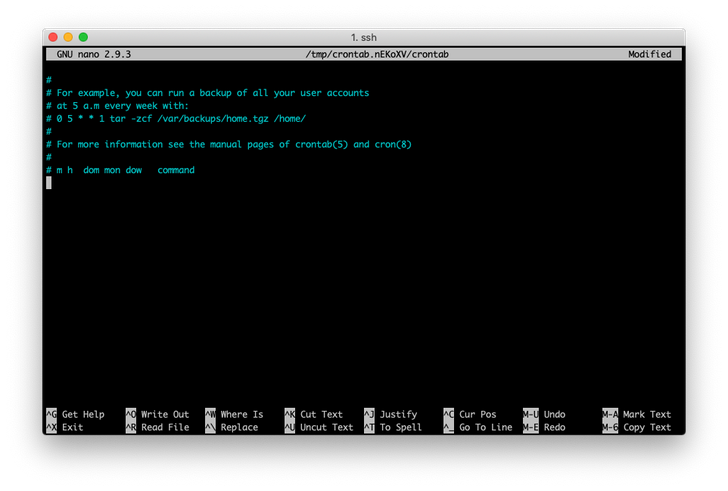Image resolution: width=728 pixels, height=491 pixels.
Task: Click the 'm h dom mon dow command' line
Action: tap(120, 170)
